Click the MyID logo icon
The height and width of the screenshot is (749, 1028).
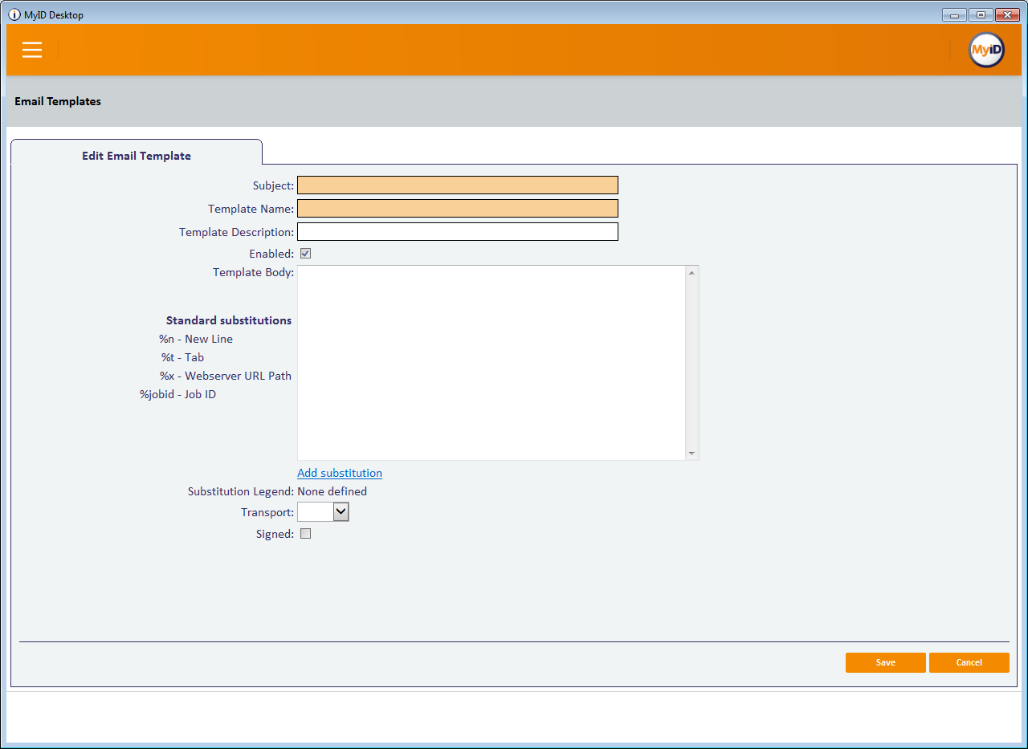point(986,50)
